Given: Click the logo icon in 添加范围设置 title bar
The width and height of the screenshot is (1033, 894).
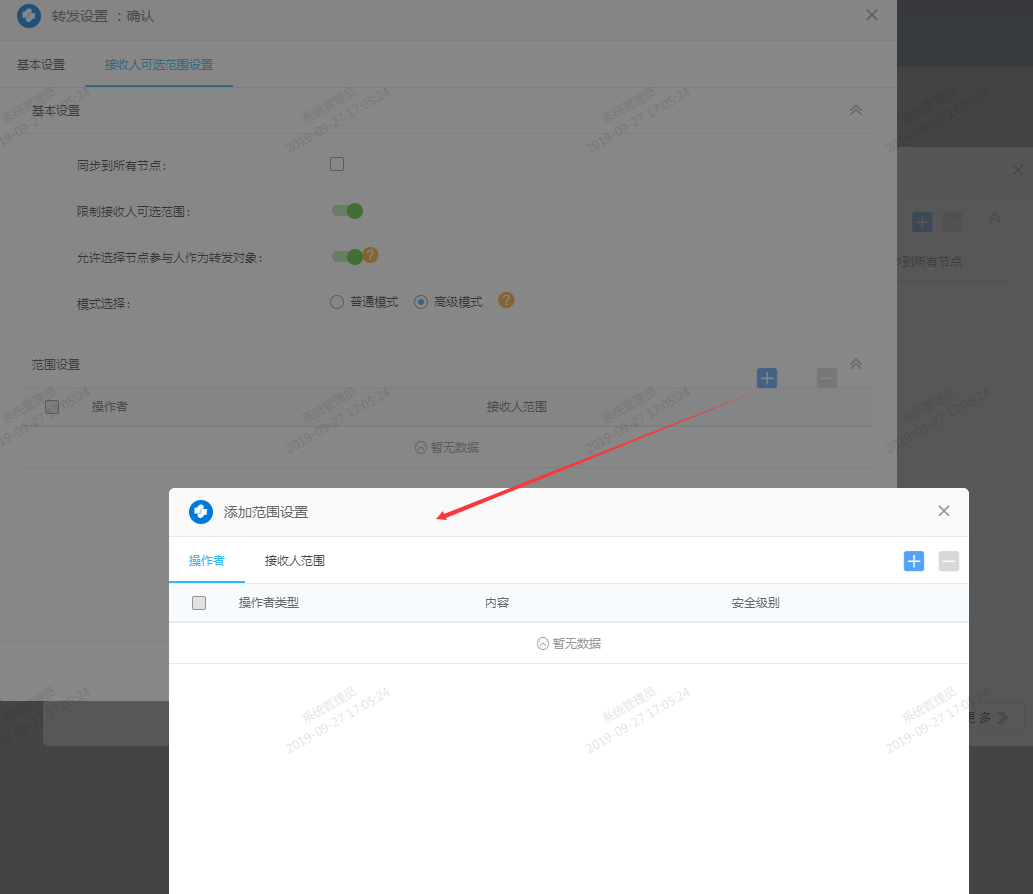Looking at the screenshot, I should (x=201, y=512).
